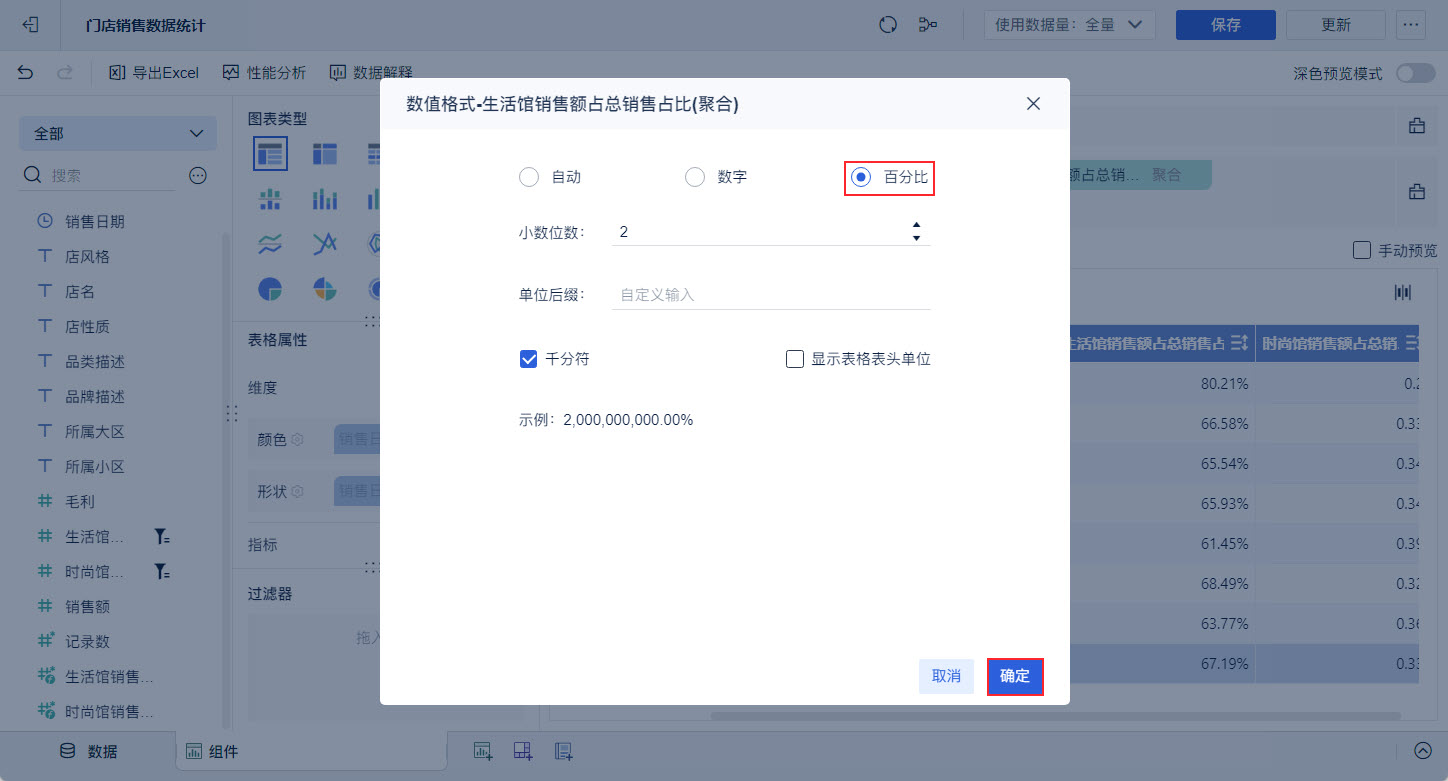
Task: Increase decimal places with the up arrow
Action: (x=916, y=225)
